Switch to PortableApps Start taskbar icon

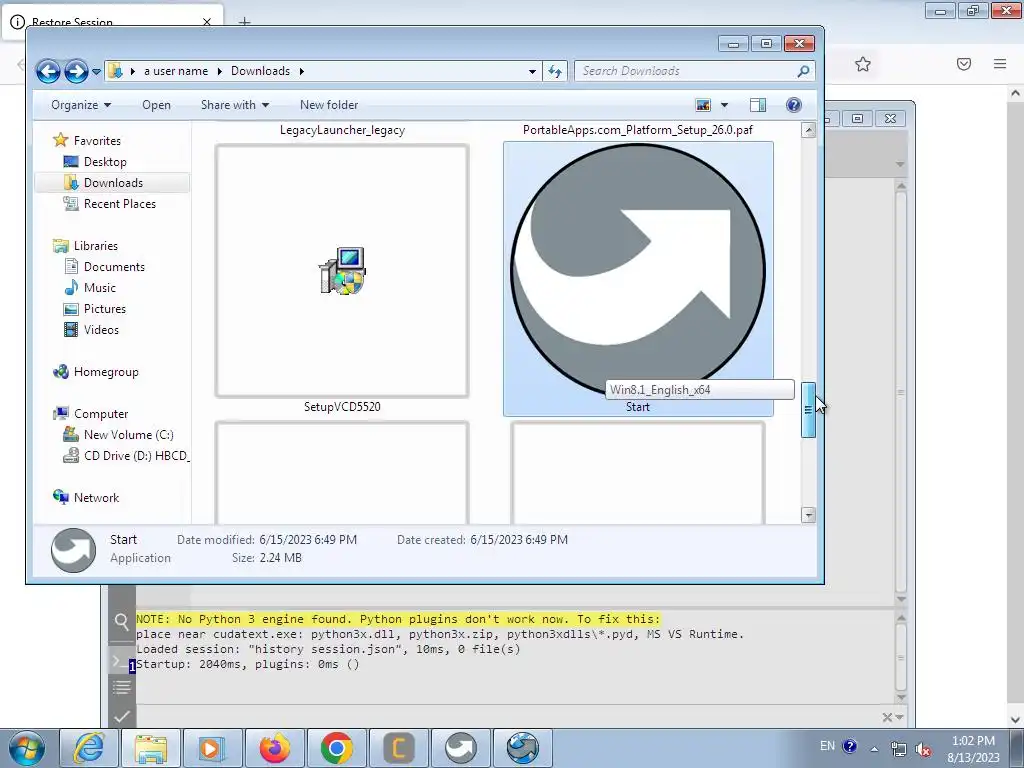[x=460, y=748]
